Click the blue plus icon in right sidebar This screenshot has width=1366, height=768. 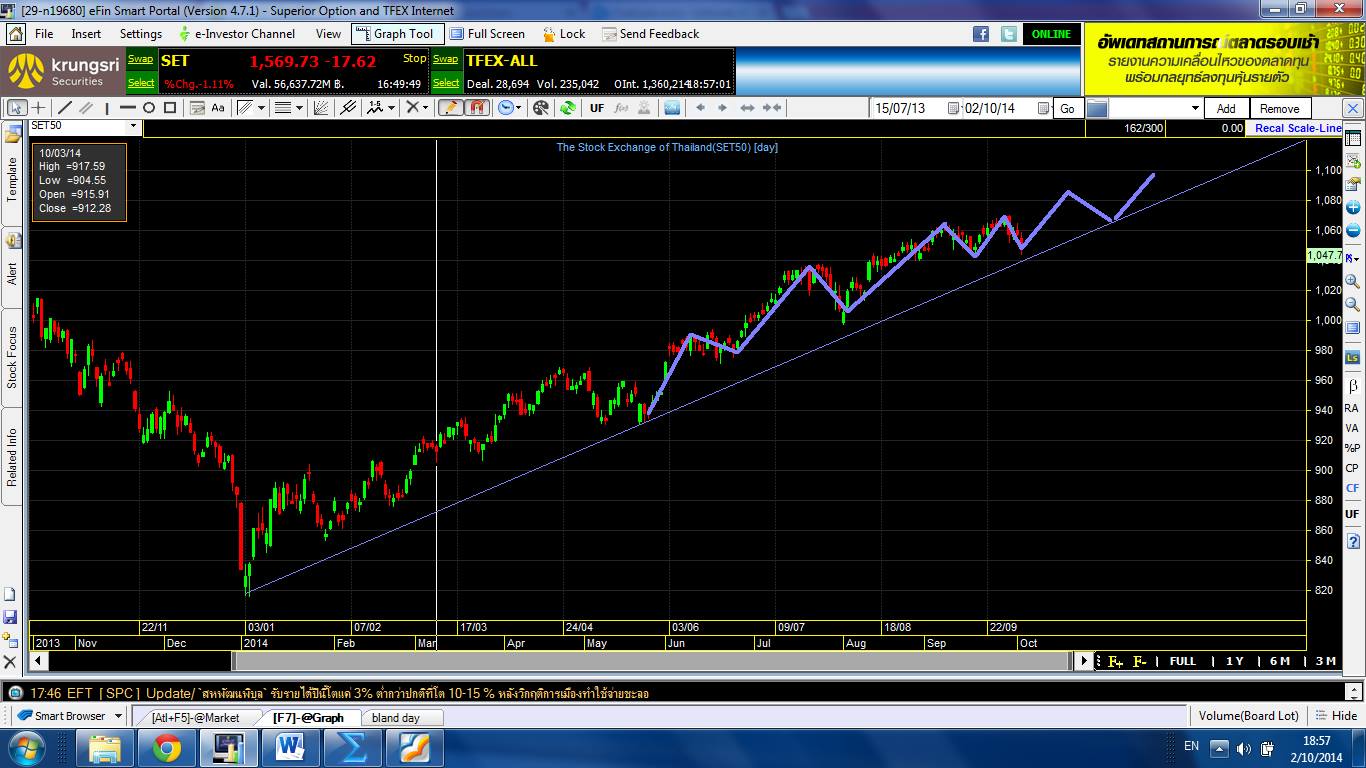(x=1353, y=209)
